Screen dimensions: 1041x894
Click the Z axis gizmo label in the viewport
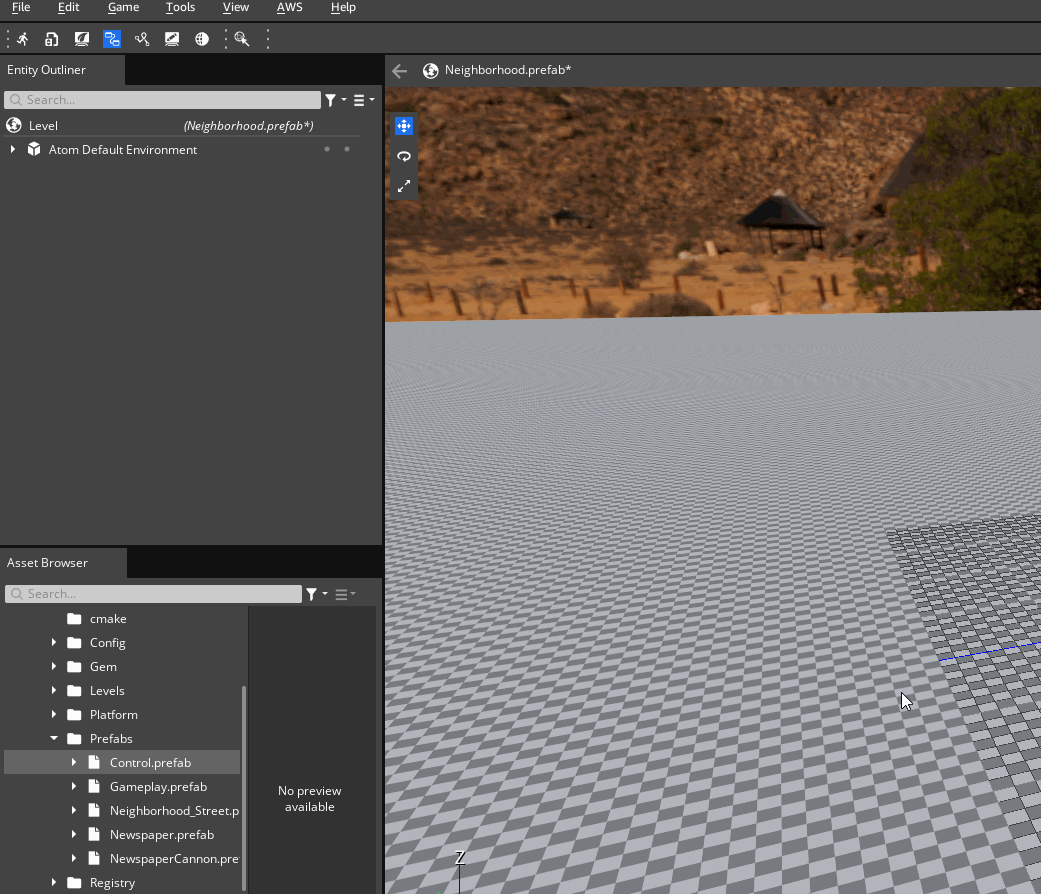click(459, 857)
